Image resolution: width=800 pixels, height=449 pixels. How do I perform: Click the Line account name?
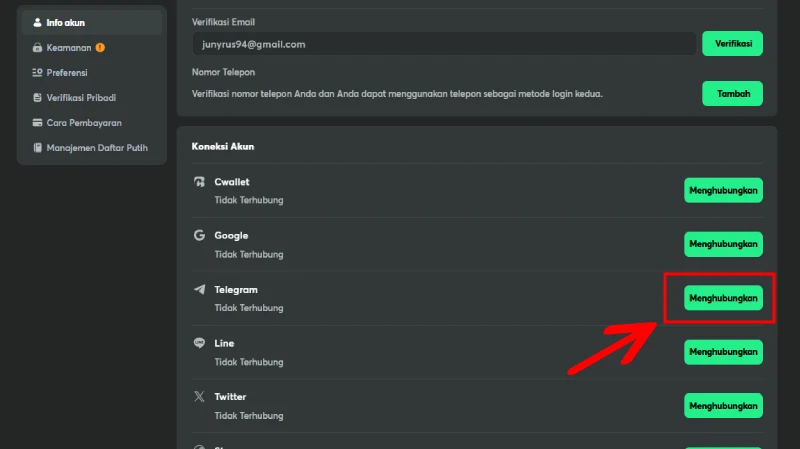224,343
